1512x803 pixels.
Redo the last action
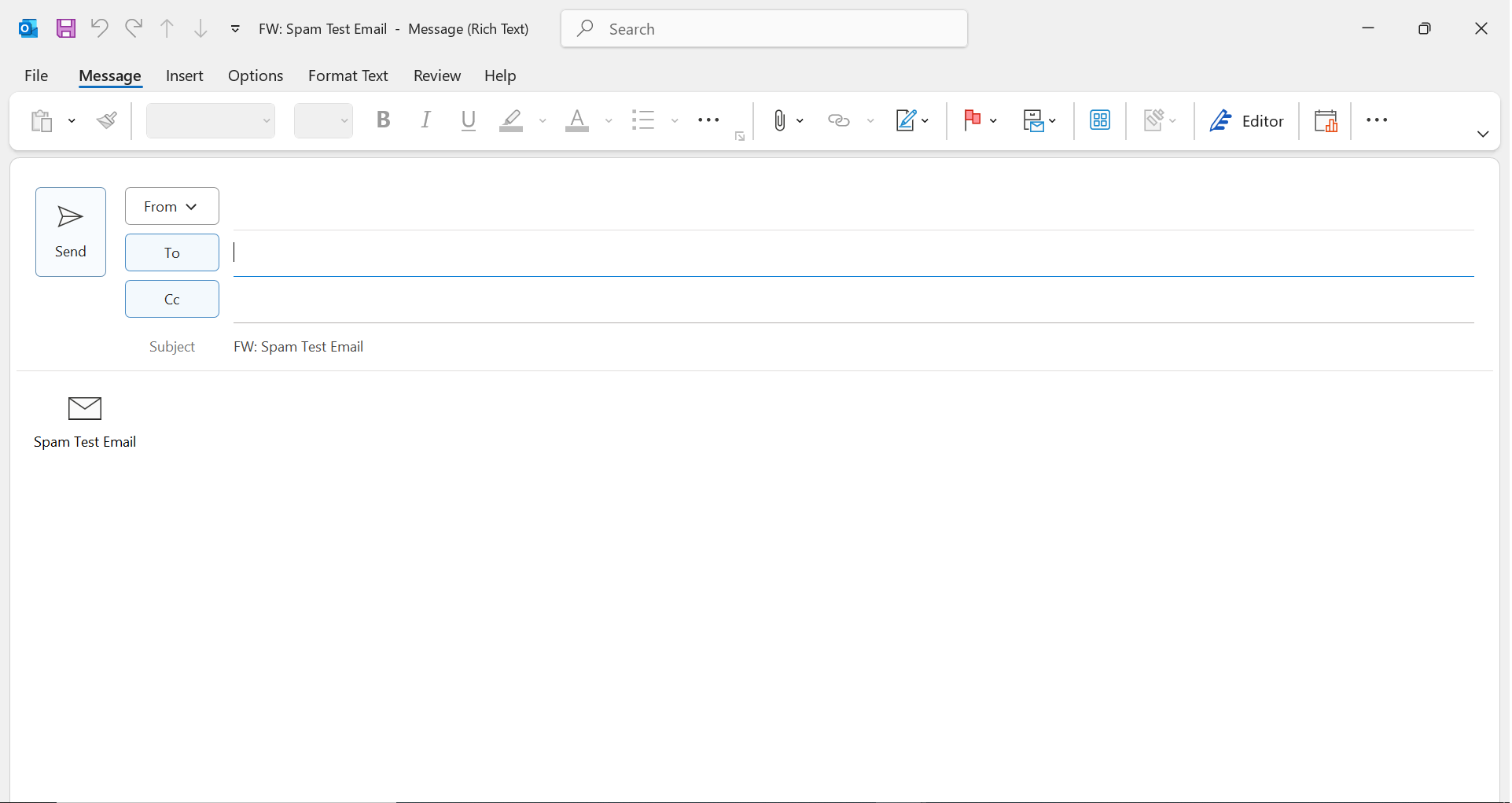[x=134, y=28]
